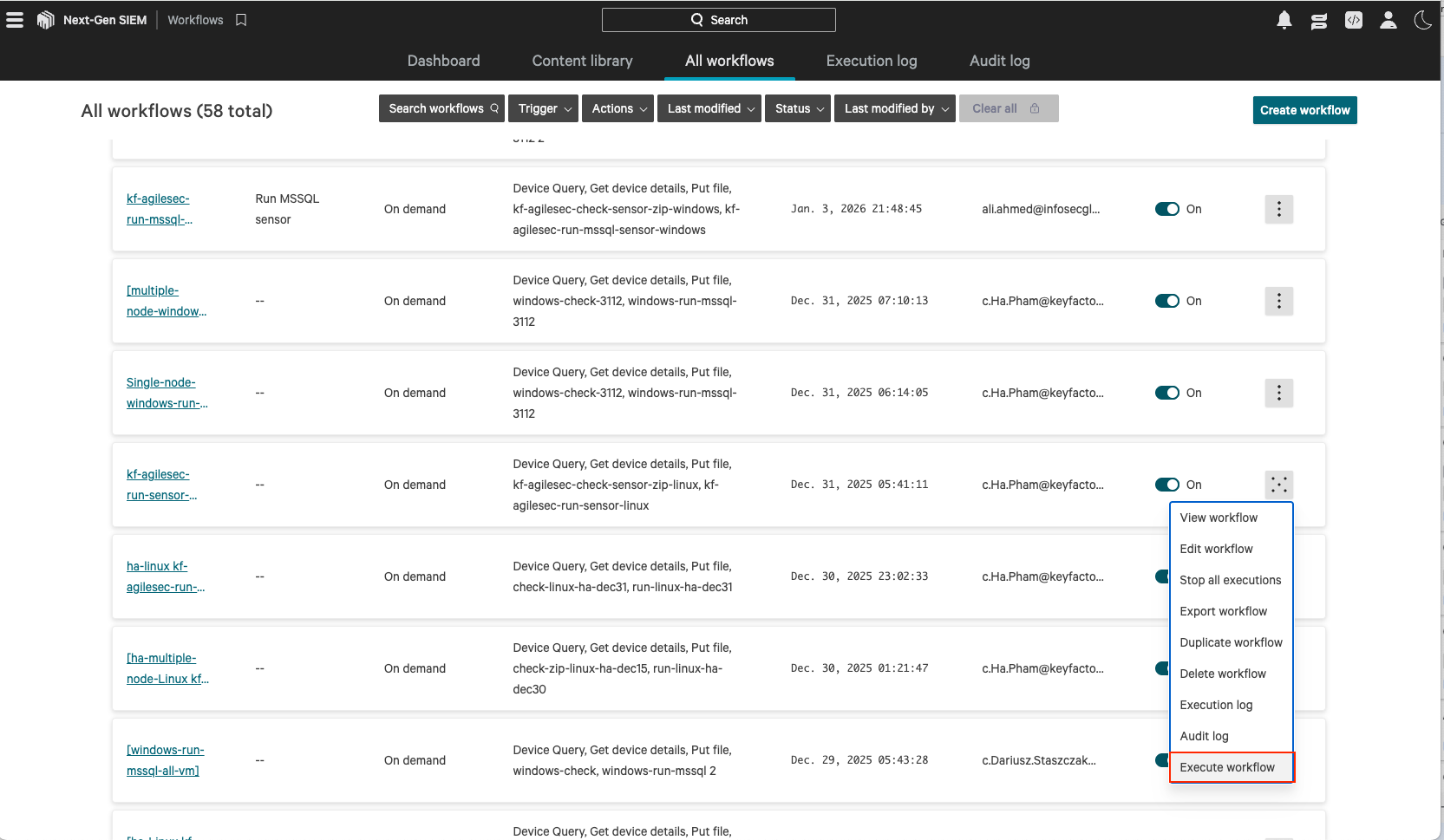Switch to the Execution log tab
1444x840 pixels.
[871, 61]
